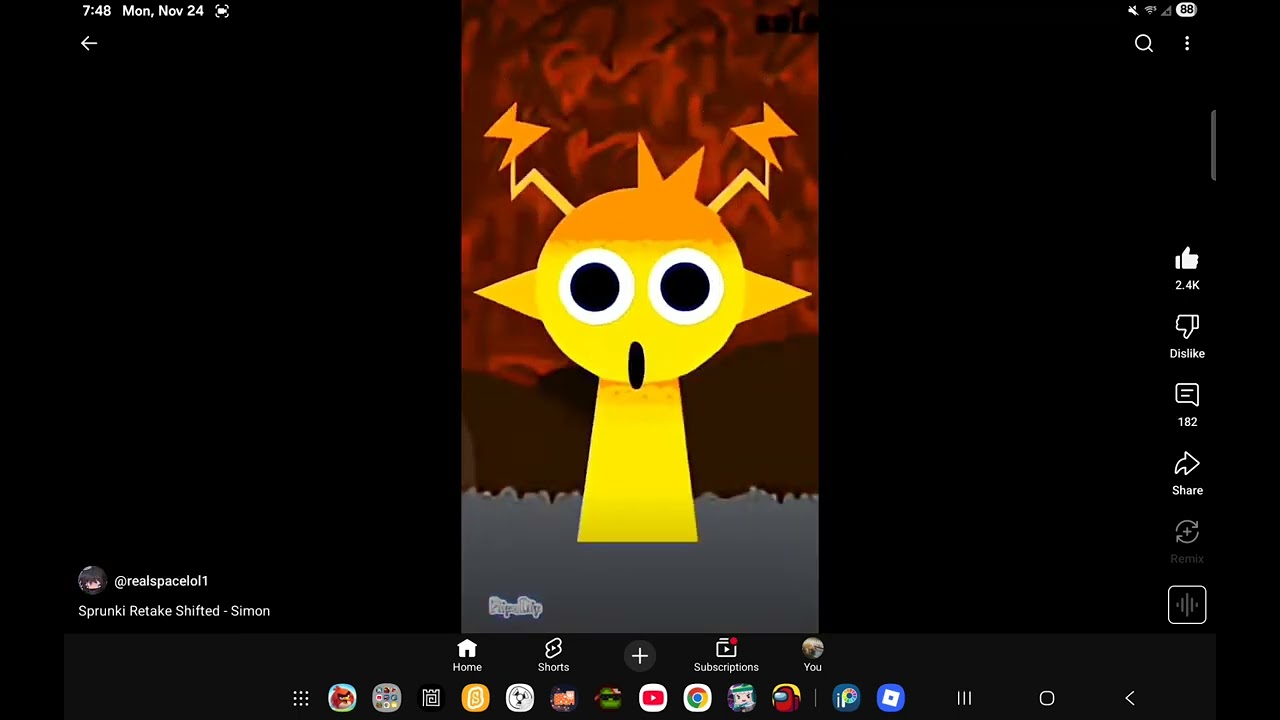Tap the Android home navigation button
The height and width of the screenshot is (720, 1280).
(x=1047, y=698)
